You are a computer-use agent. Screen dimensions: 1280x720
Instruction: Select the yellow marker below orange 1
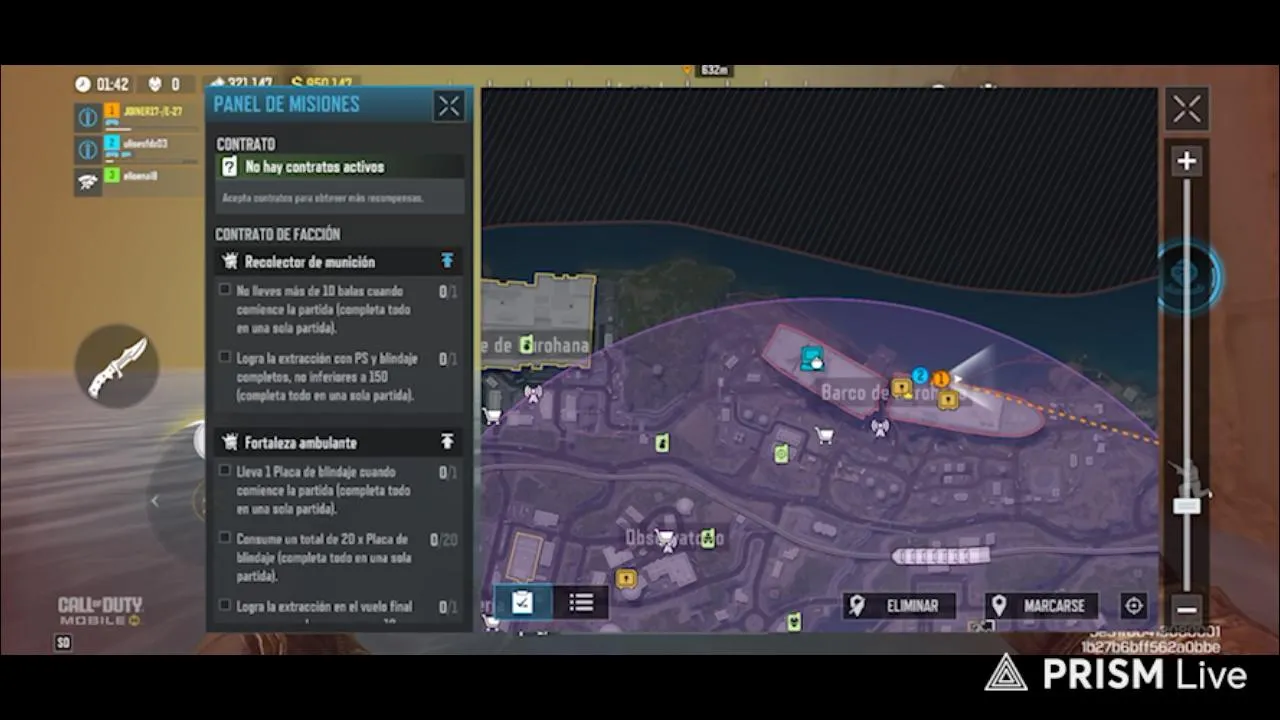(948, 399)
